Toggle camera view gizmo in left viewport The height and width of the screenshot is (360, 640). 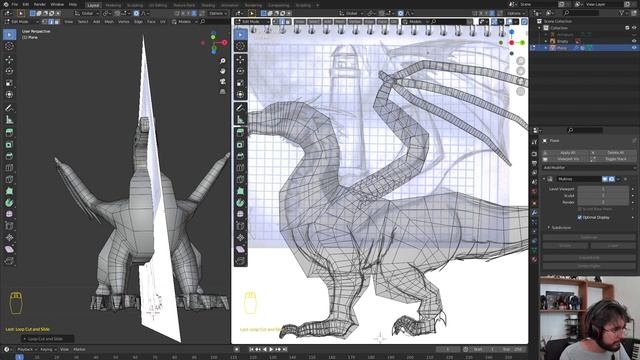click(x=222, y=81)
